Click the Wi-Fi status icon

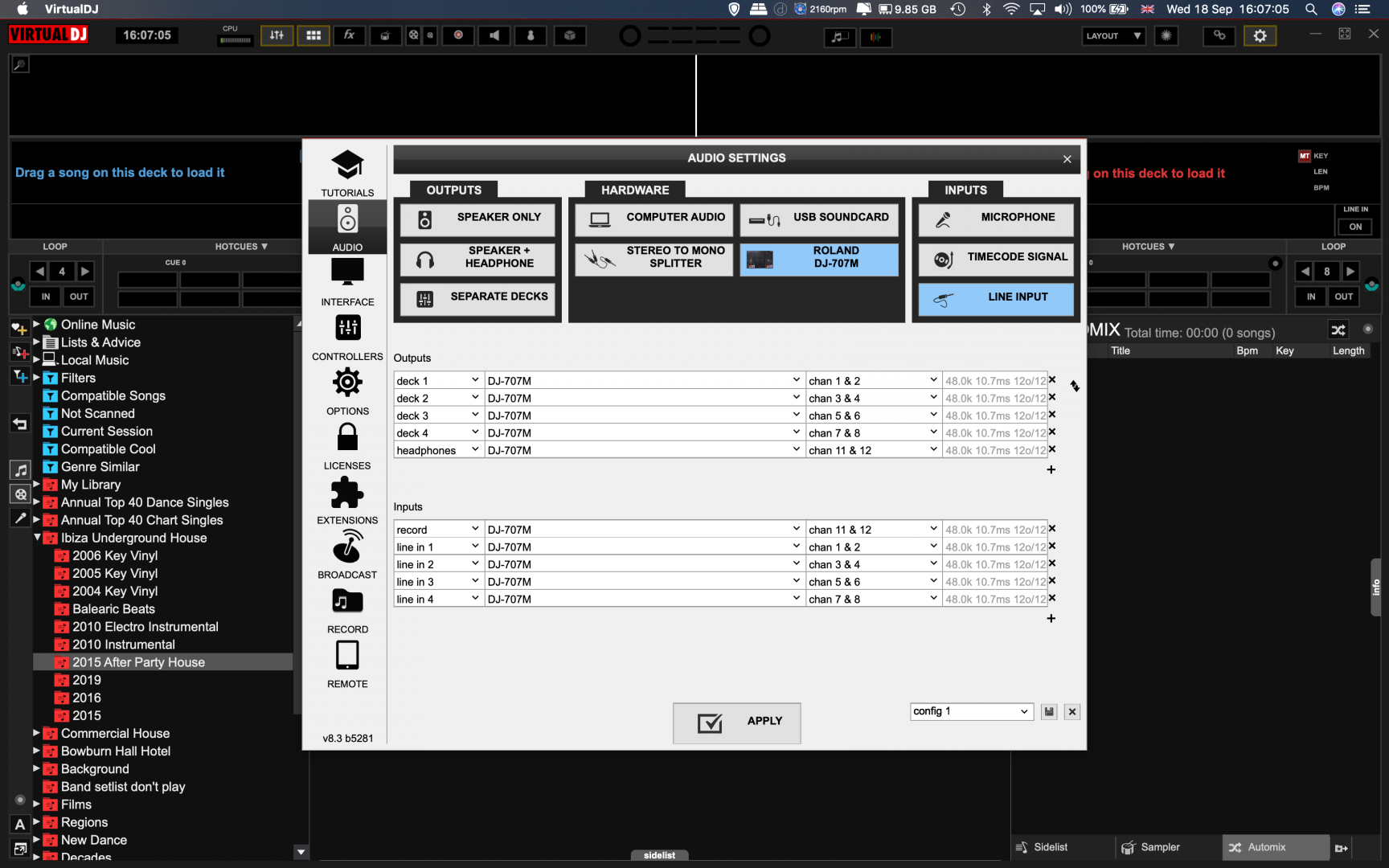tap(1011, 9)
